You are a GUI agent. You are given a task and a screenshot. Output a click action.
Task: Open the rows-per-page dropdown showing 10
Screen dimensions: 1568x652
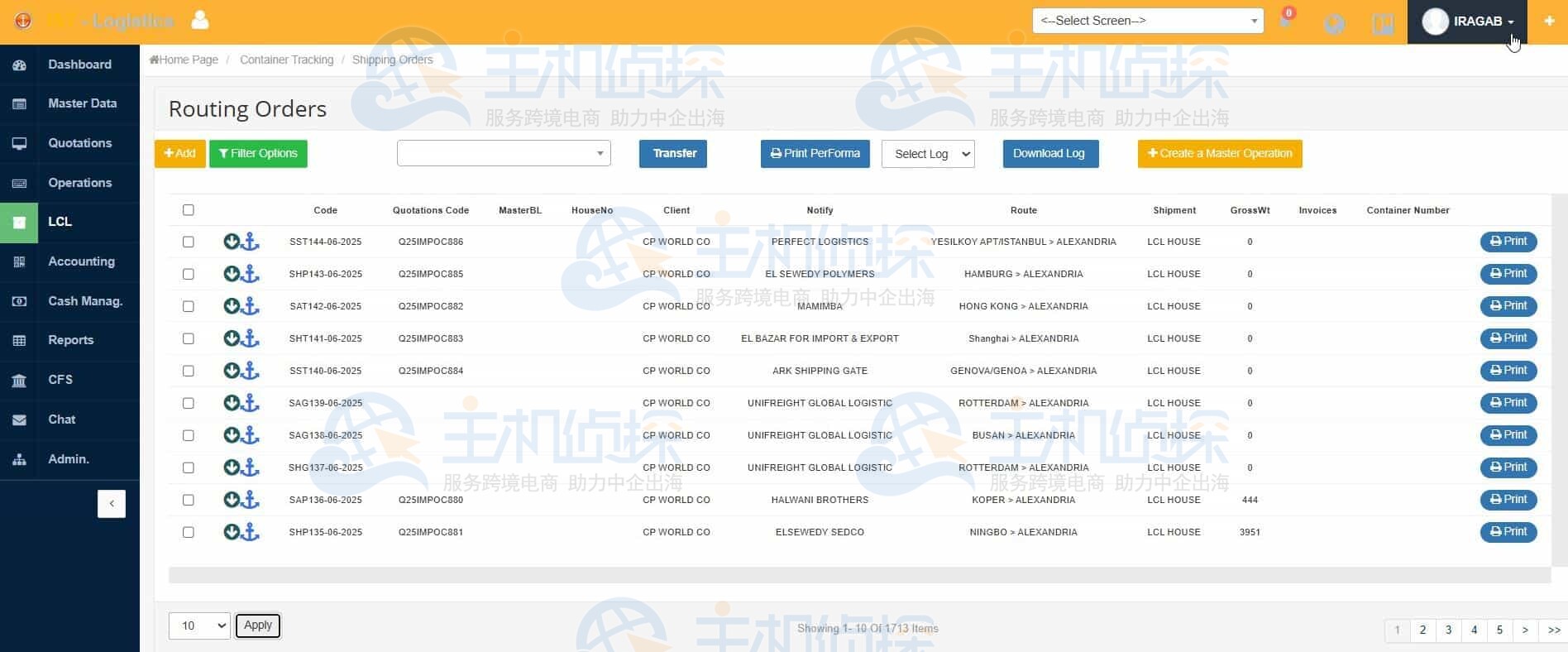(x=199, y=626)
